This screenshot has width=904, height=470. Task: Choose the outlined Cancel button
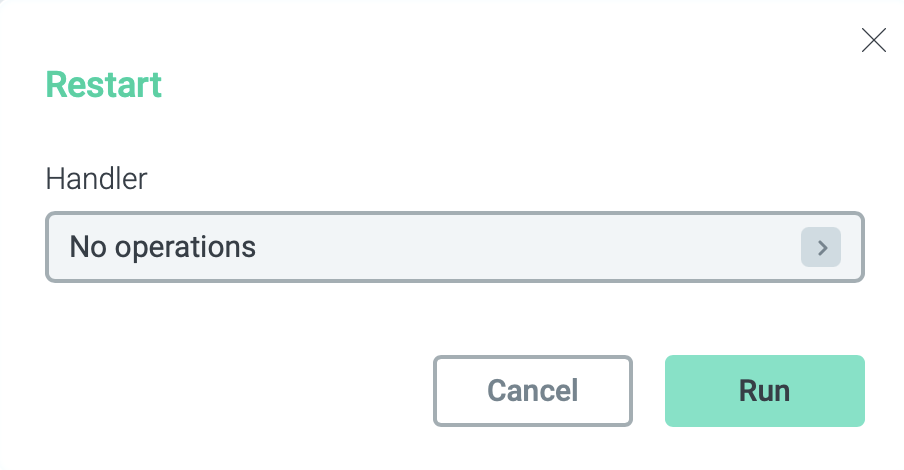coord(533,391)
